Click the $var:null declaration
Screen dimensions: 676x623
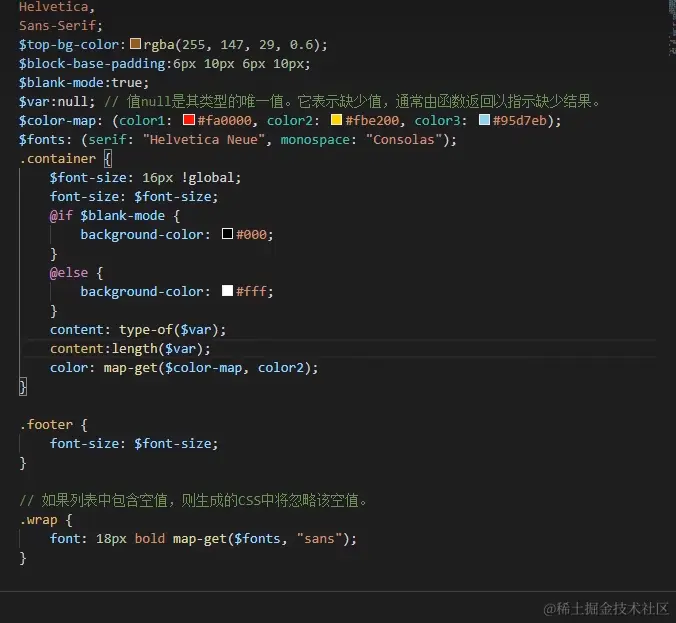click(56, 102)
